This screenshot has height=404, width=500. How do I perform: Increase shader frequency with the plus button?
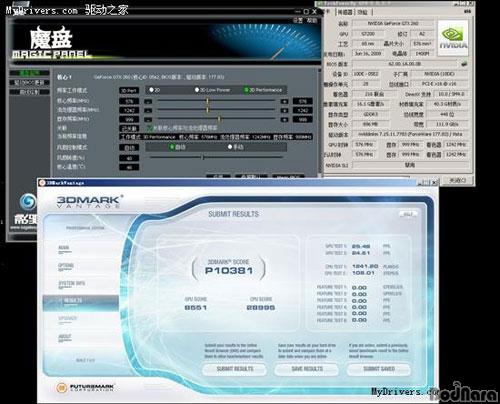[284, 110]
